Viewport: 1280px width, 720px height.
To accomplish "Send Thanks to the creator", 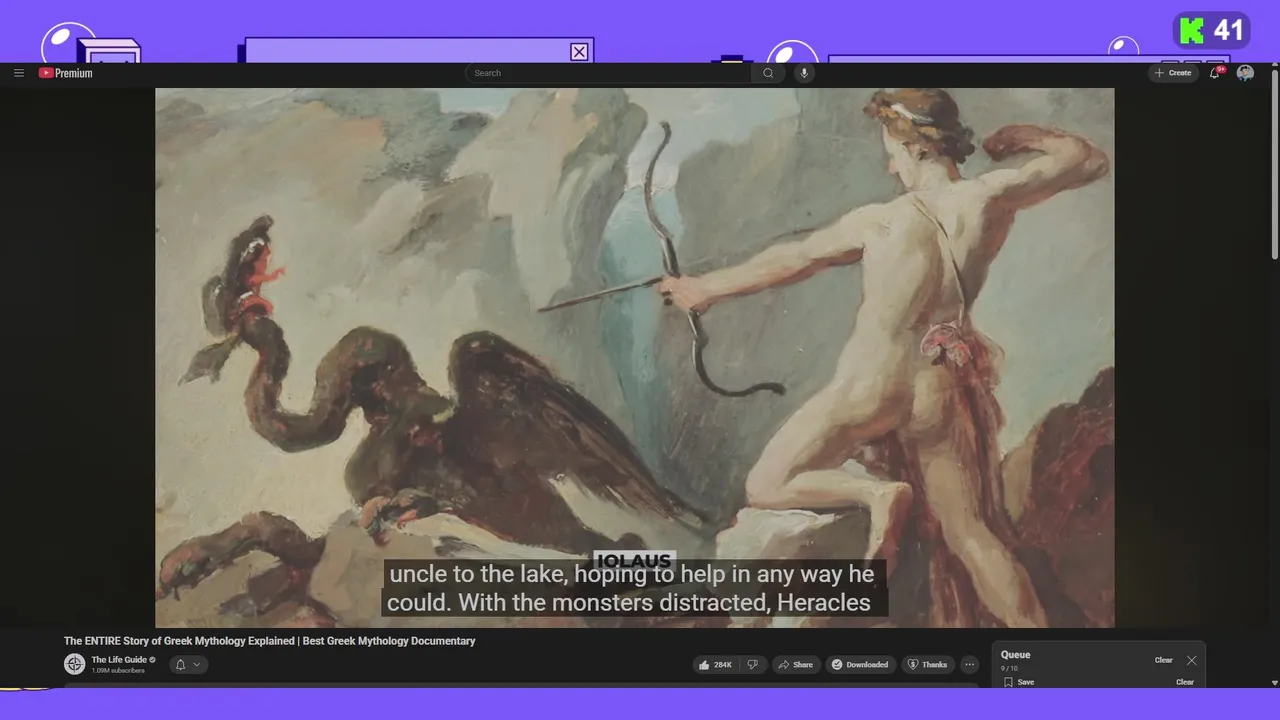I will (x=927, y=664).
